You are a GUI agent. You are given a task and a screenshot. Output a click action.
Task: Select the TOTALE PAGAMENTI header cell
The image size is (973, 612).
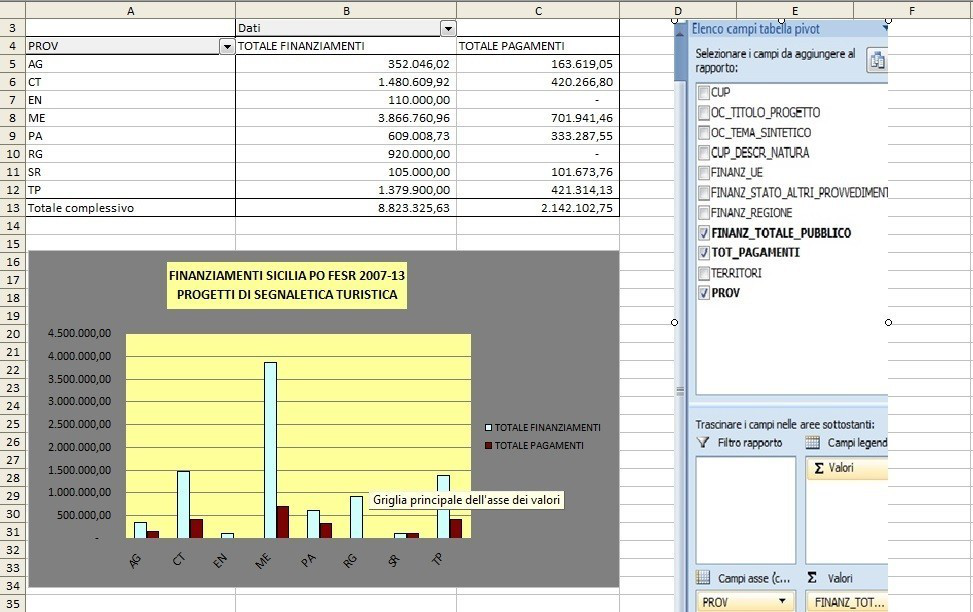[538, 46]
